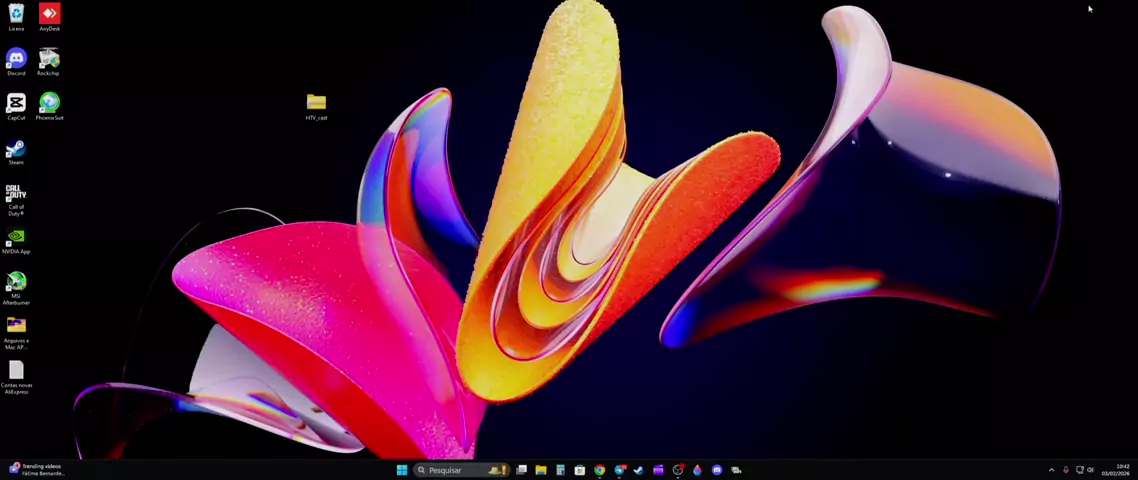Image resolution: width=1138 pixels, height=480 pixels.
Task: Click the PhoenixSuit desktop icon
Action: (49, 104)
